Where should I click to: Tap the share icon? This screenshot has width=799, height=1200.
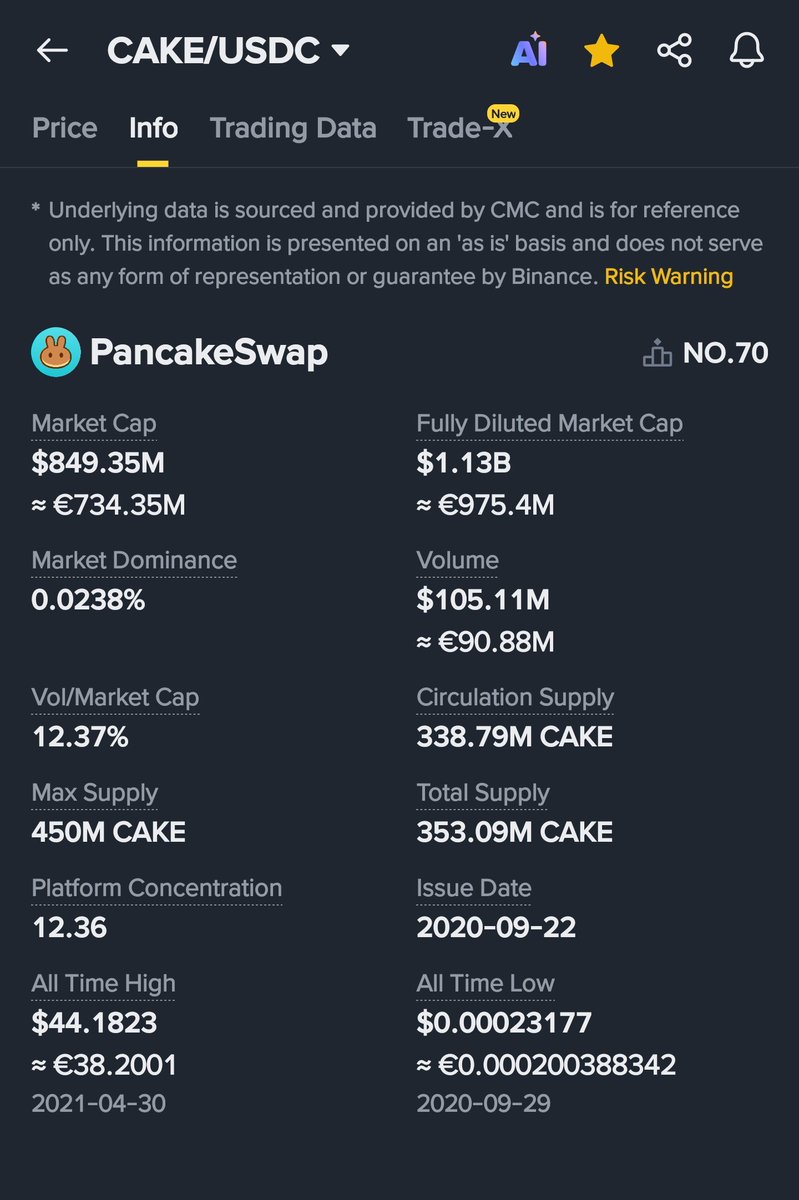click(x=674, y=50)
